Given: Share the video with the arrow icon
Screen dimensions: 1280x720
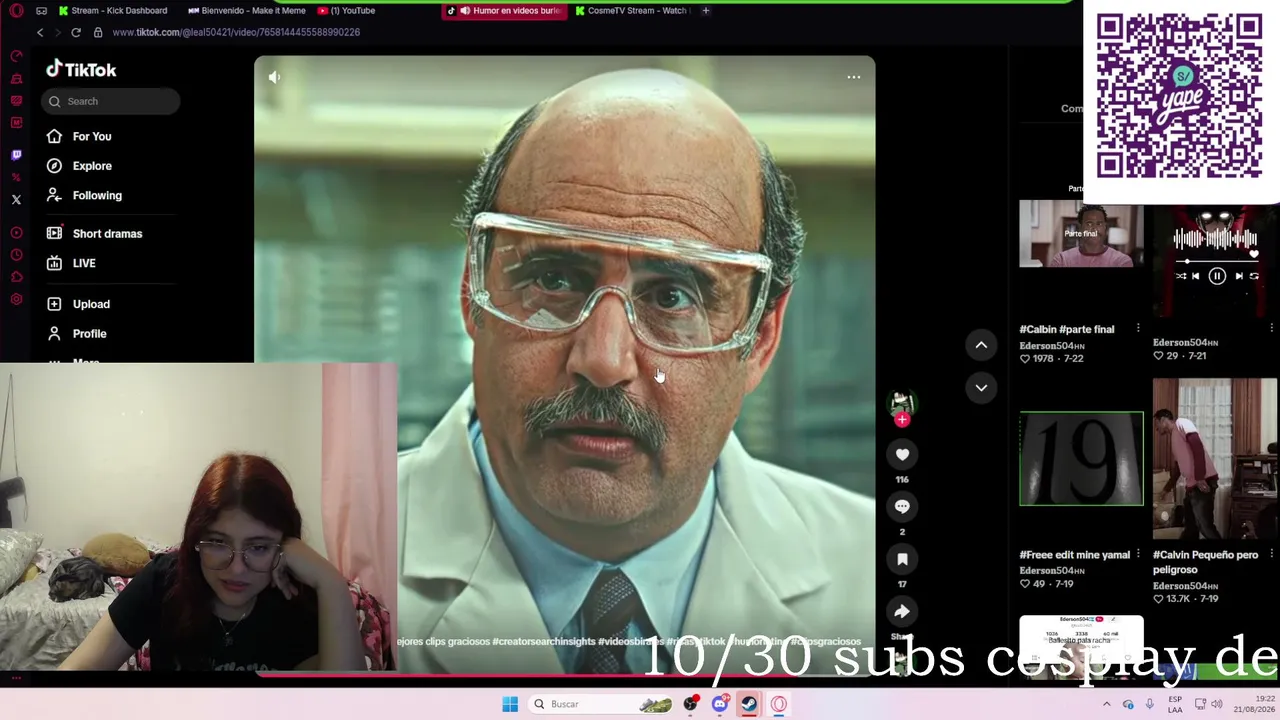Looking at the screenshot, I should tap(902, 611).
